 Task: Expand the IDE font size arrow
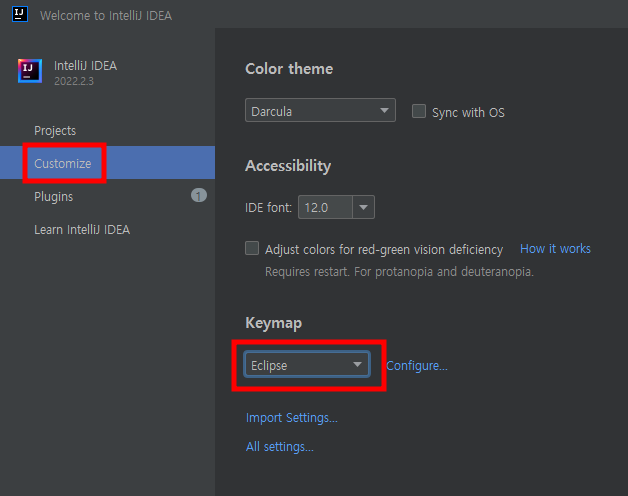(363, 207)
